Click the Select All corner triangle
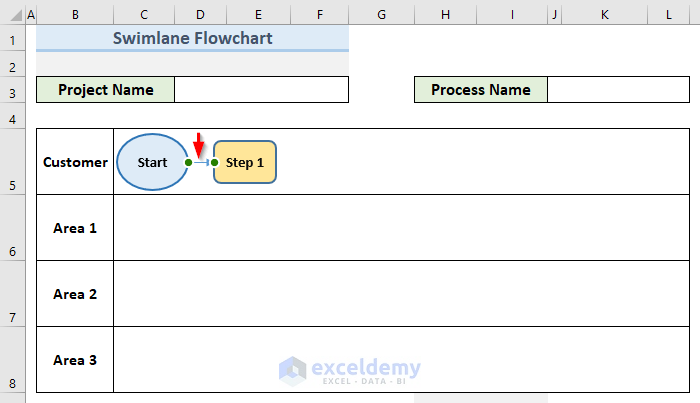This screenshot has width=700, height=403. 16,15
